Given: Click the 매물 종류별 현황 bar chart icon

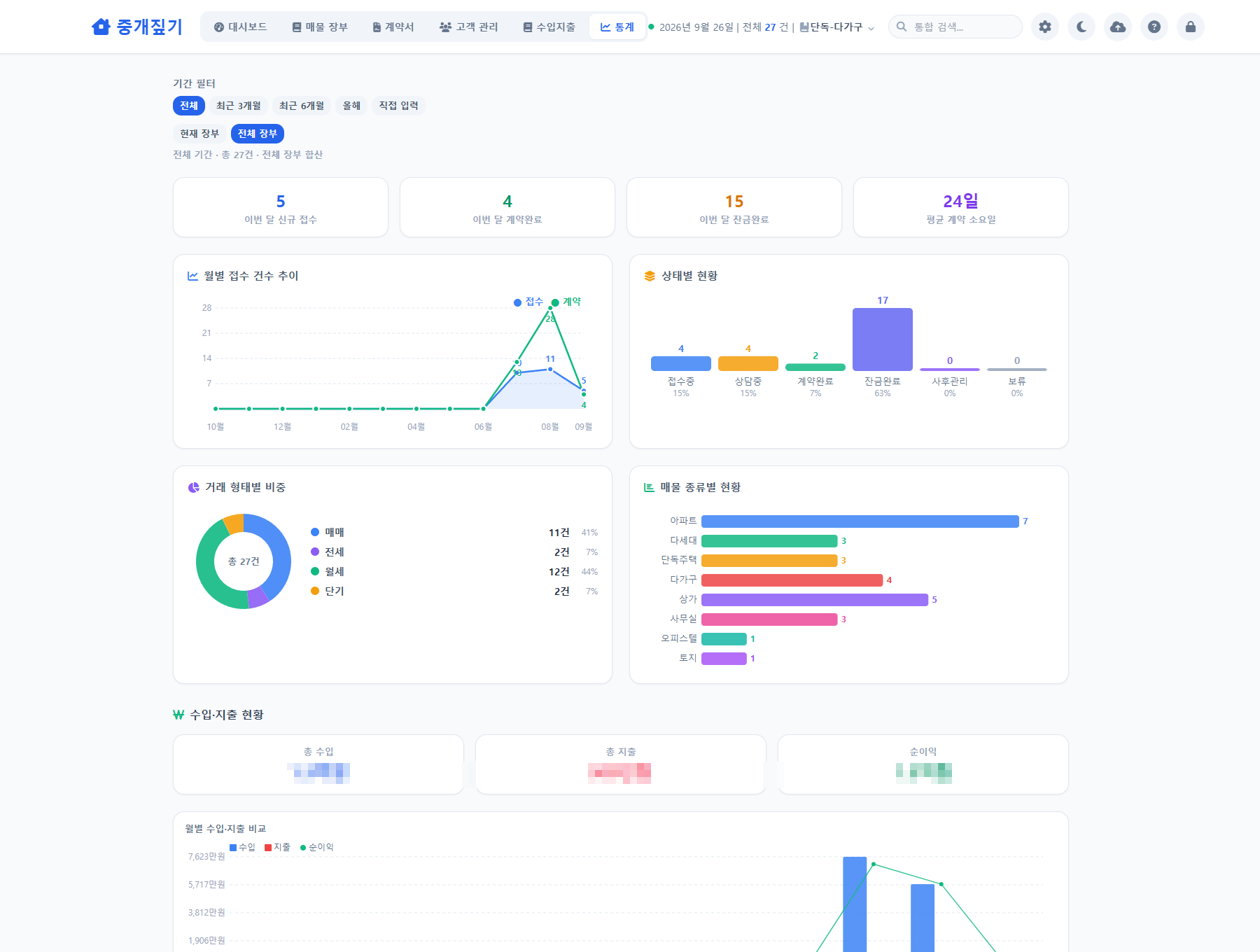Looking at the screenshot, I should click(x=649, y=487).
